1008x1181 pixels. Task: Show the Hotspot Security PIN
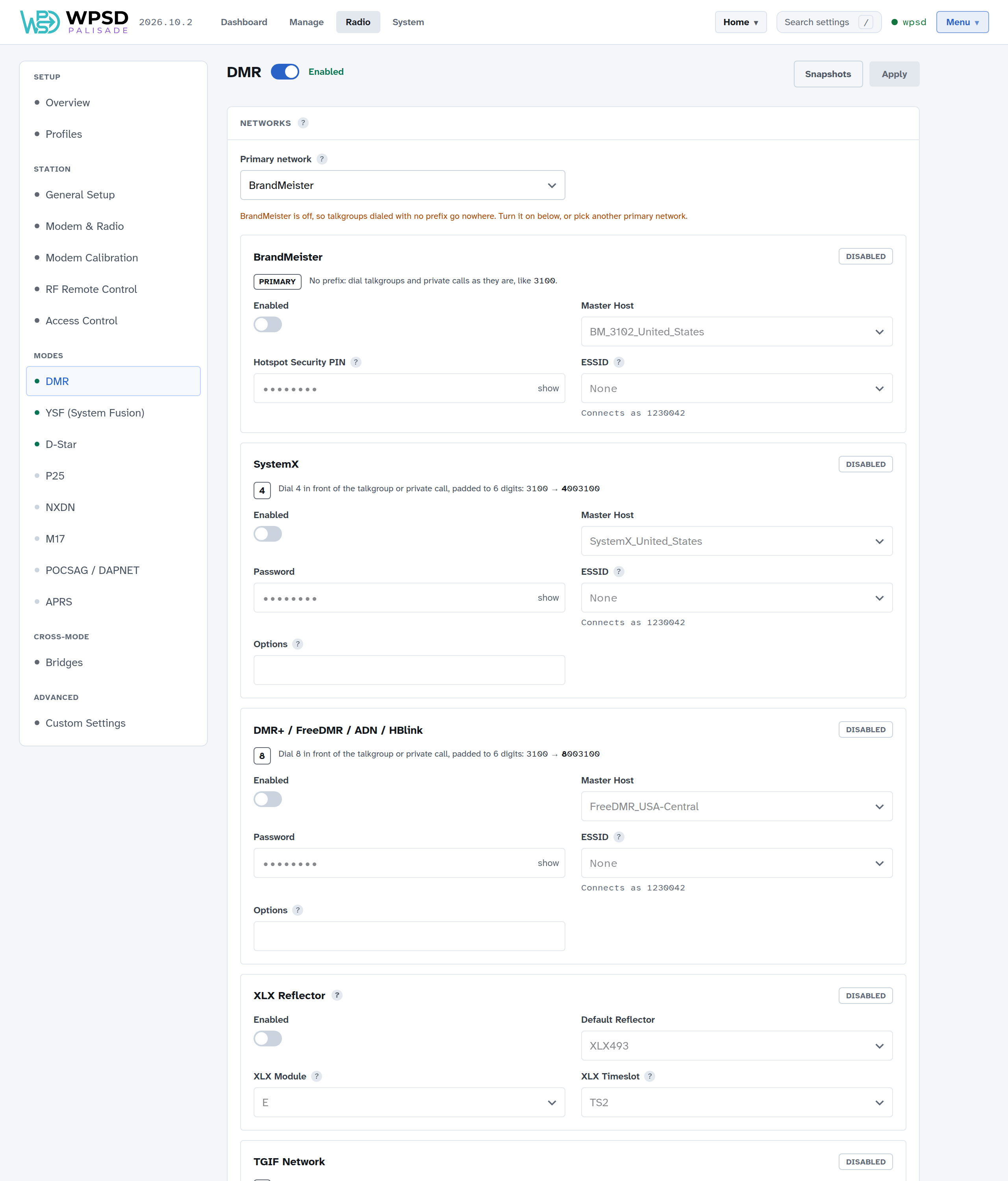pyautogui.click(x=548, y=388)
